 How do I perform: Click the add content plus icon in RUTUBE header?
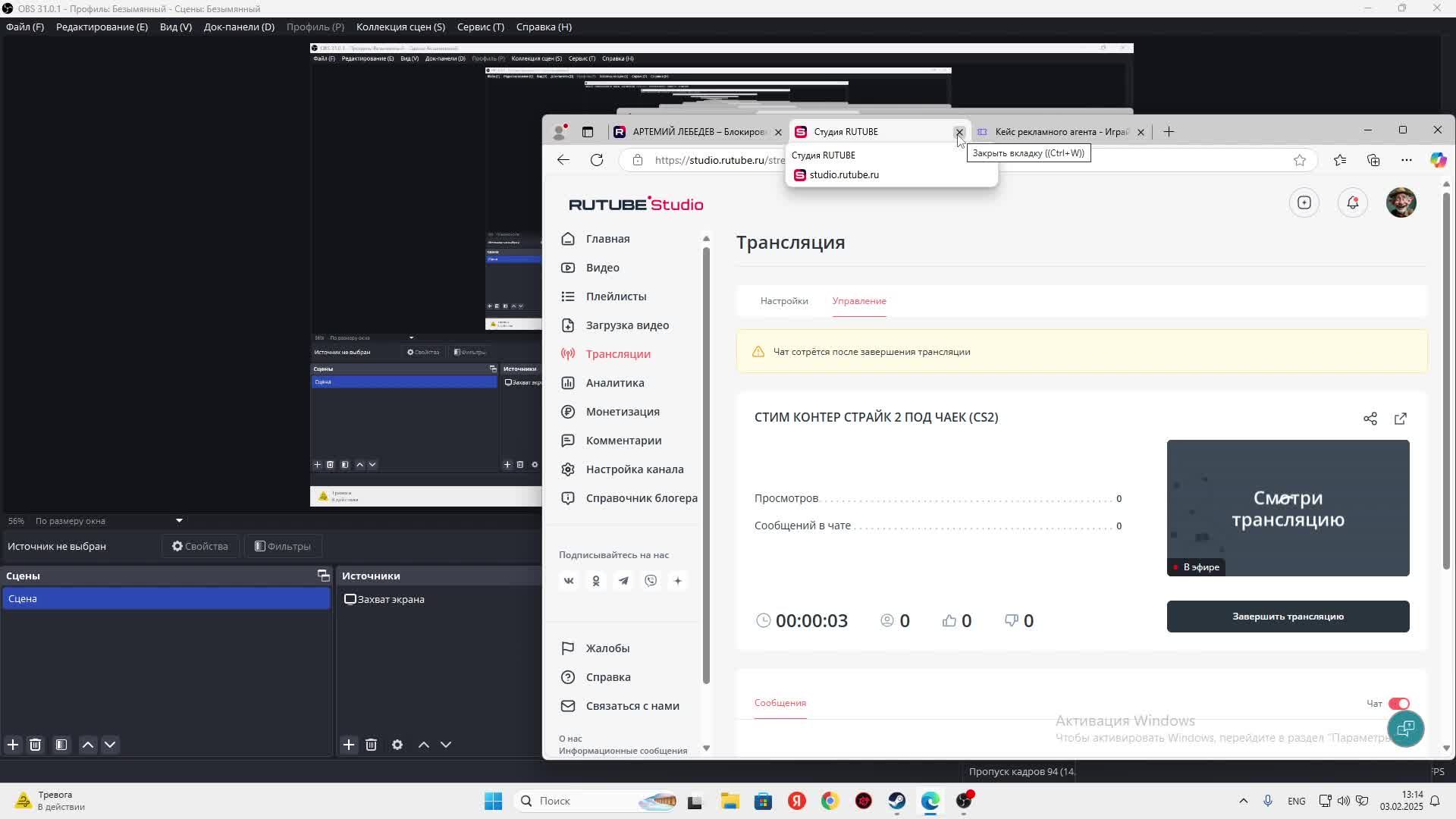point(1304,202)
